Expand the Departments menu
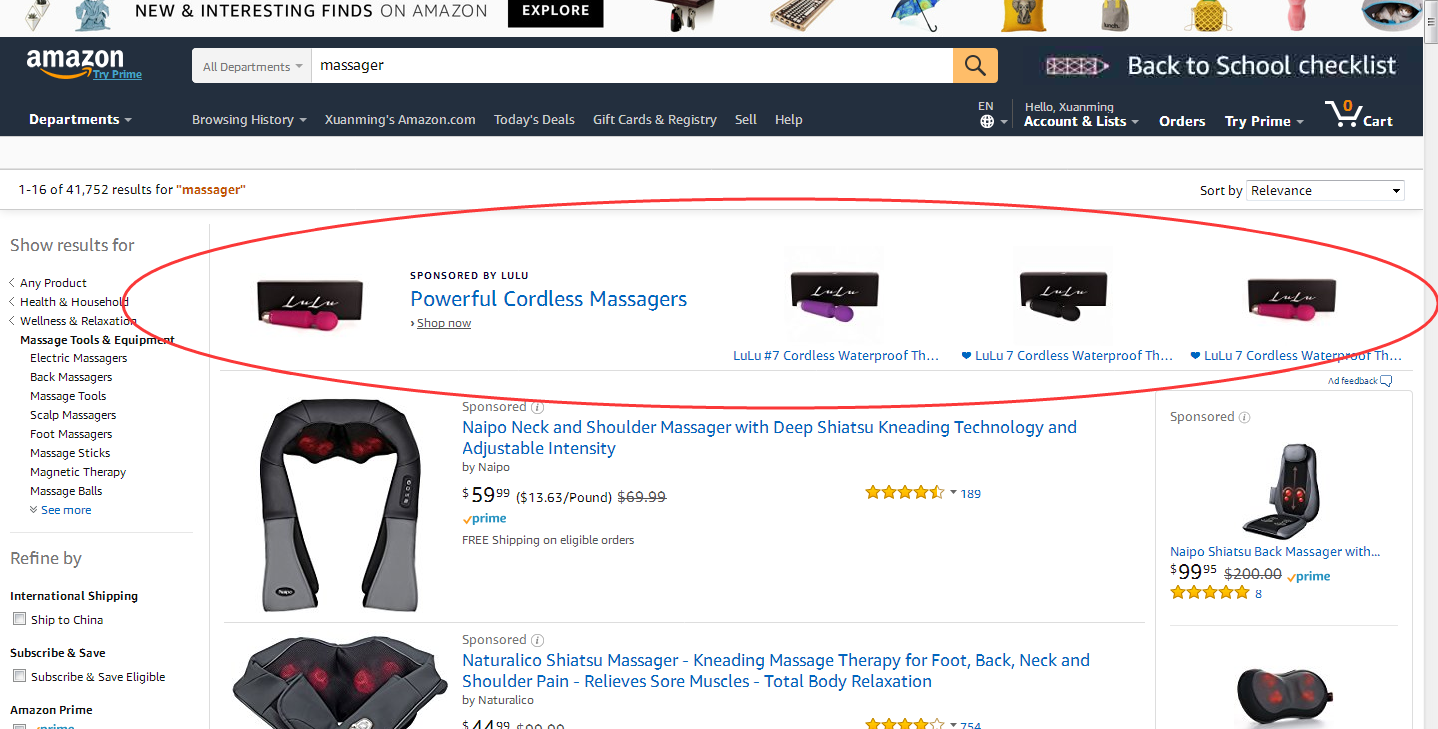Screen dimensions: 1438x729 [80, 119]
